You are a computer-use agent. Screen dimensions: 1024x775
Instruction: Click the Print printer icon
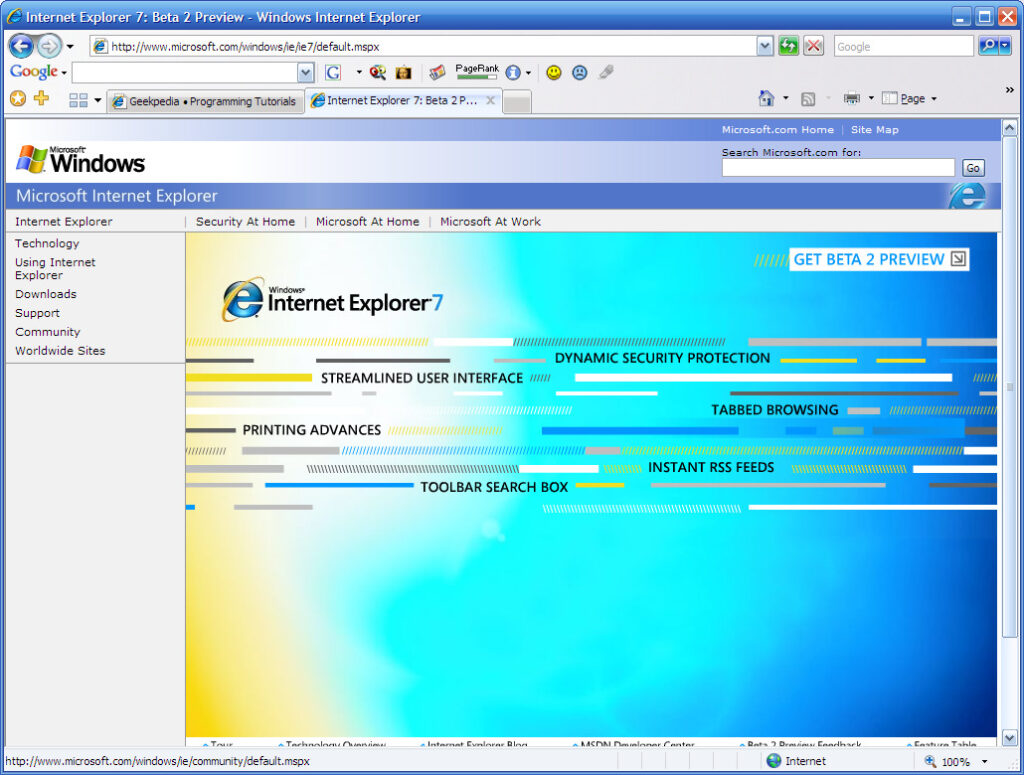tap(852, 99)
